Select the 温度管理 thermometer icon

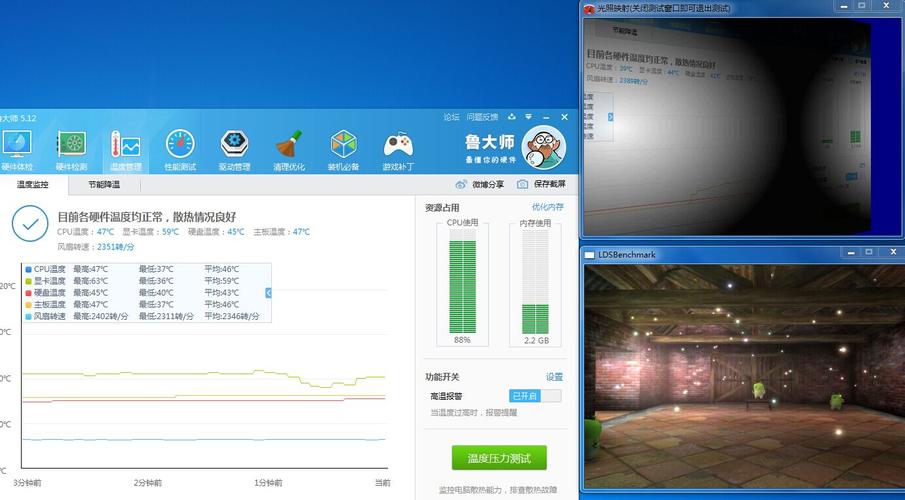[126, 144]
